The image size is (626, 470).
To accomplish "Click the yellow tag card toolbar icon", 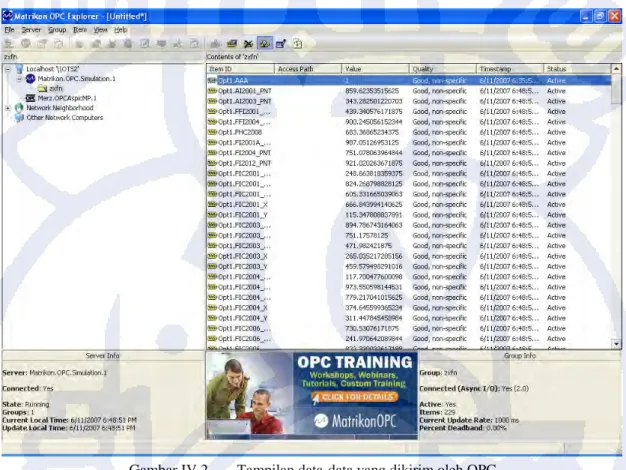I will 232,44.
